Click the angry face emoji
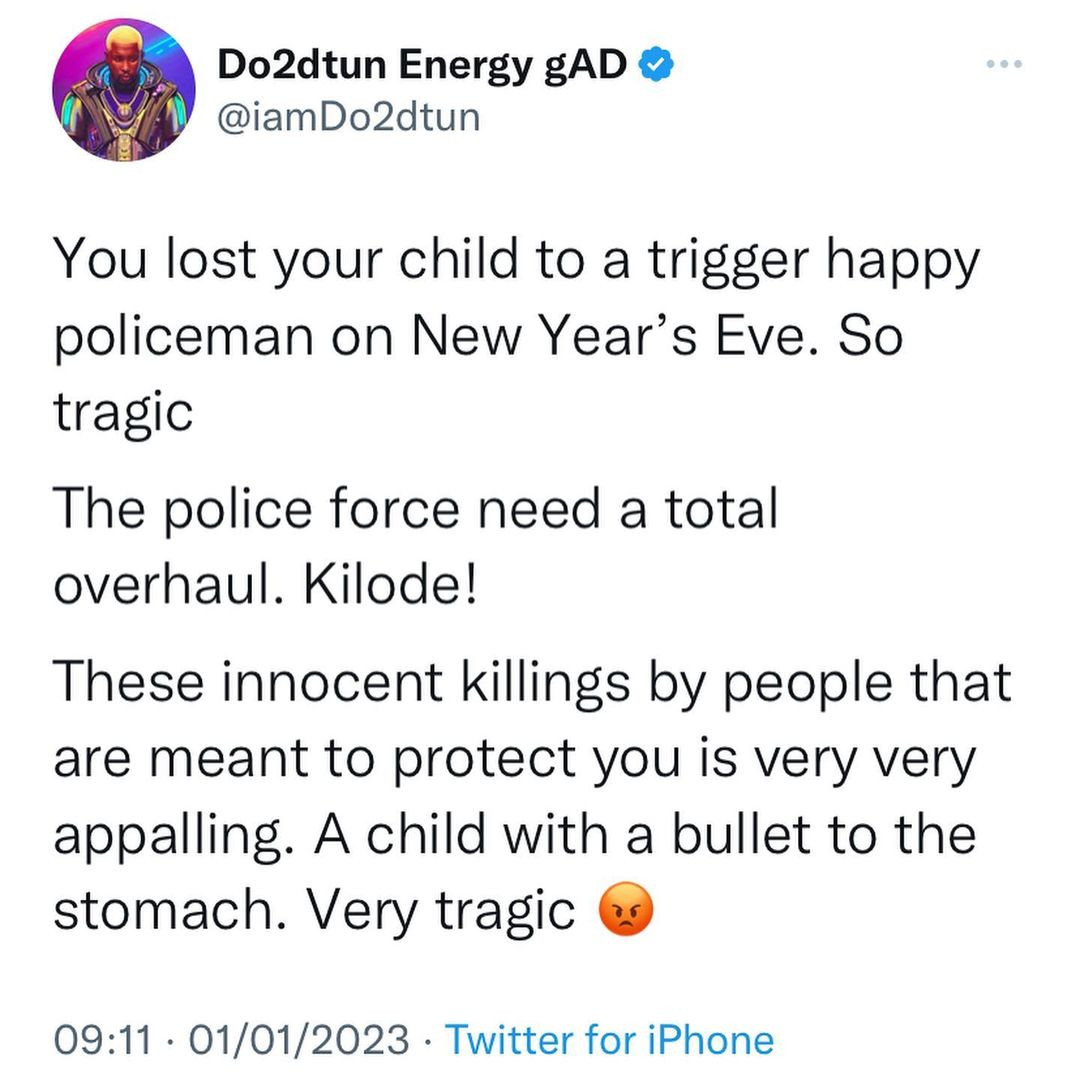Image resolution: width=1080 pixels, height=1080 pixels. [x=625, y=912]
